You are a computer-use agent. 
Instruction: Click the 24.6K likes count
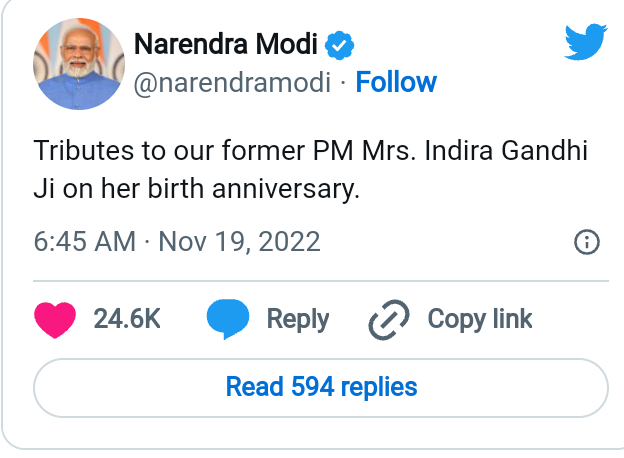(x=127, y=319)
